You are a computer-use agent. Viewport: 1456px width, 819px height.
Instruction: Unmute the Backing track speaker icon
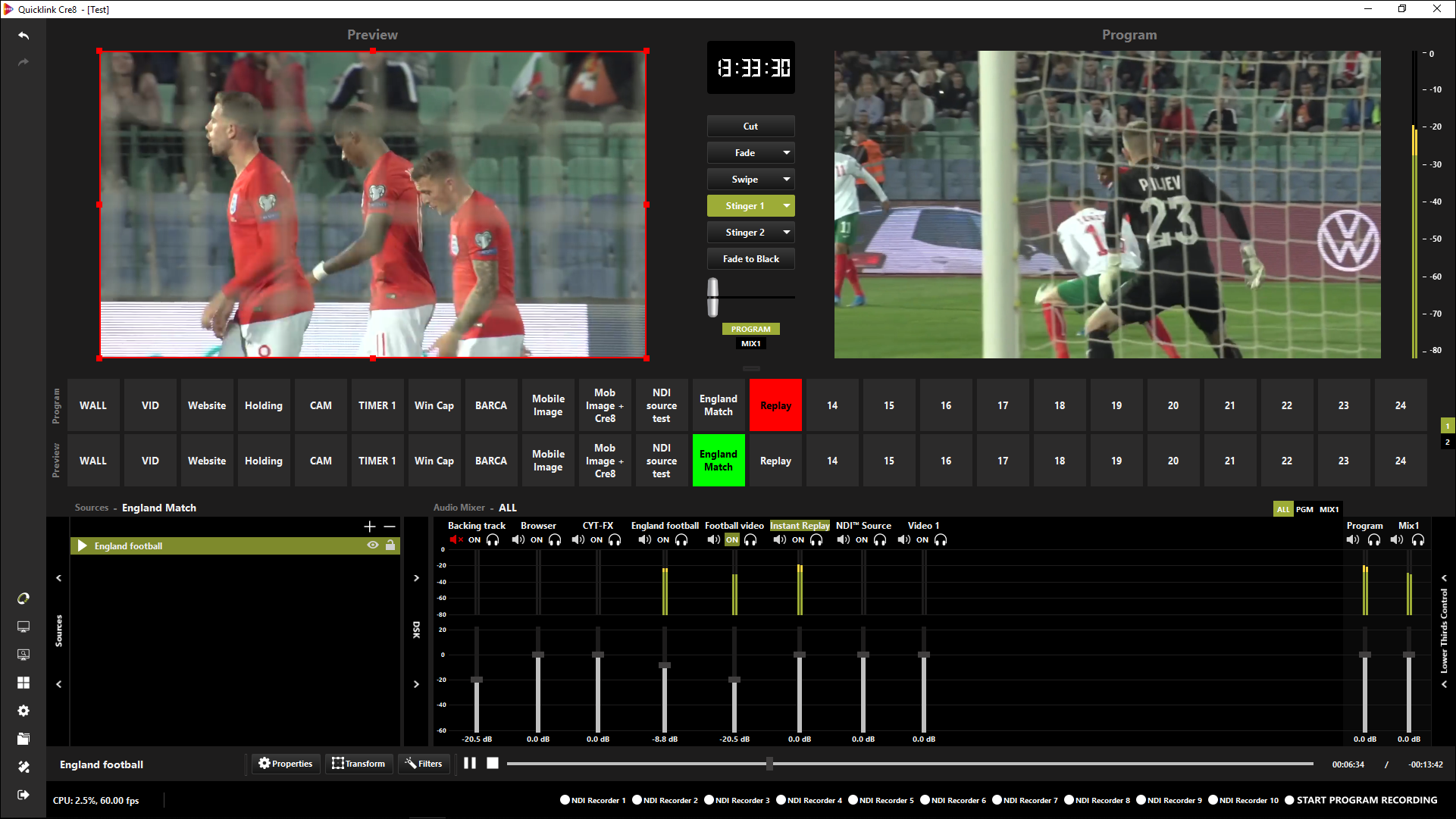point(456,540)
